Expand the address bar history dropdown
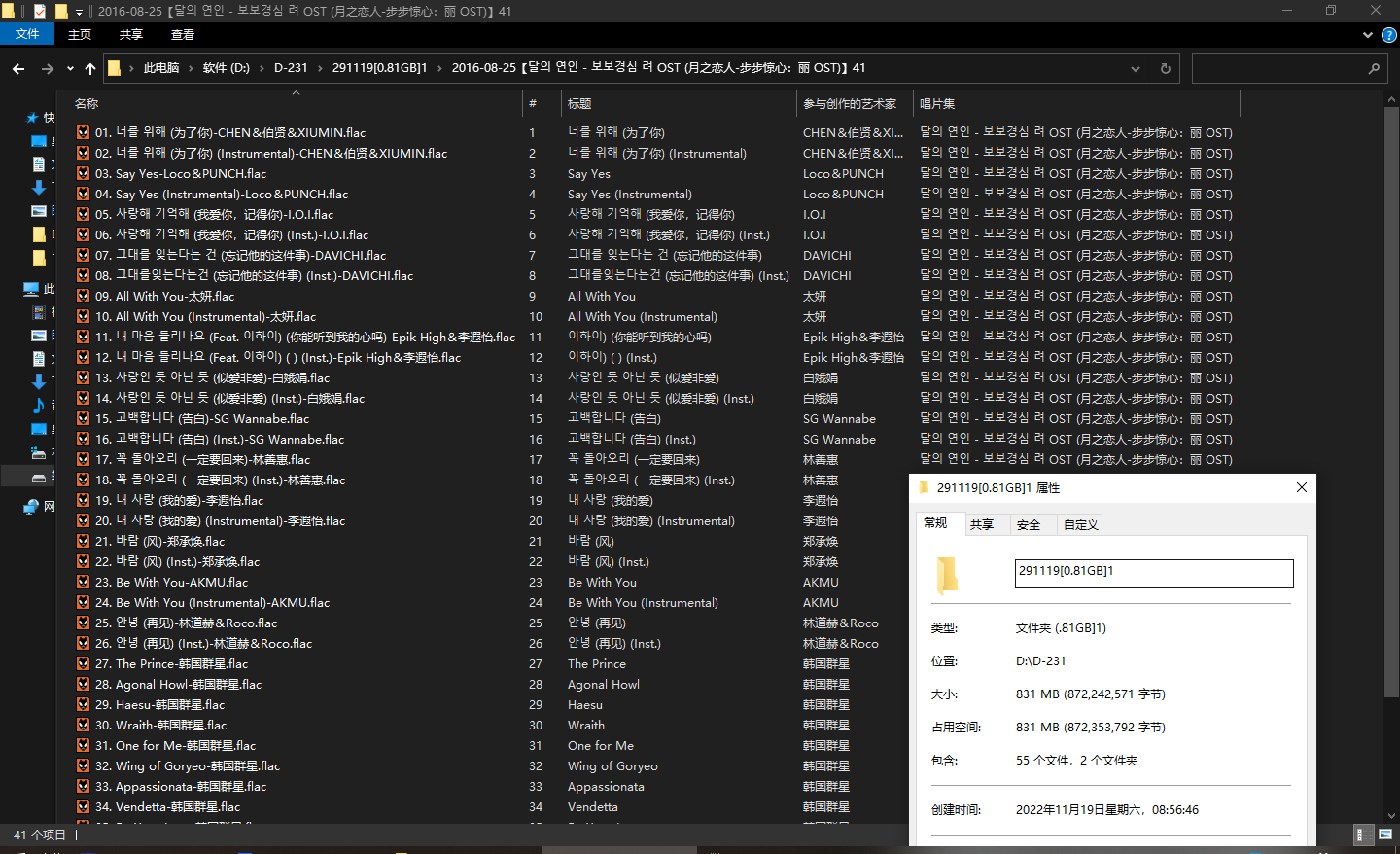The image size is (1400, 854). [x=1135, y=69]
